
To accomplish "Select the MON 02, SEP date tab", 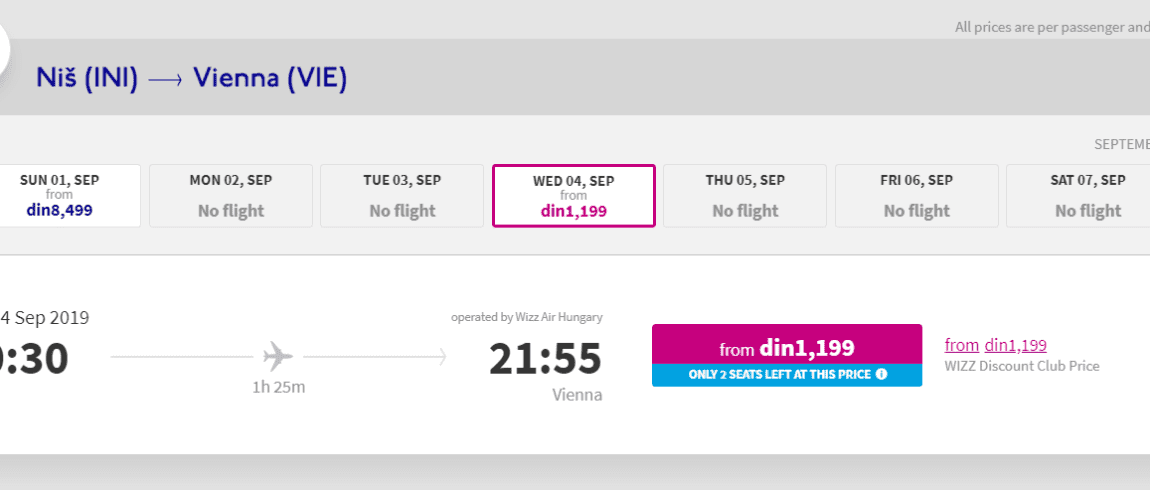I will [231, 196].
